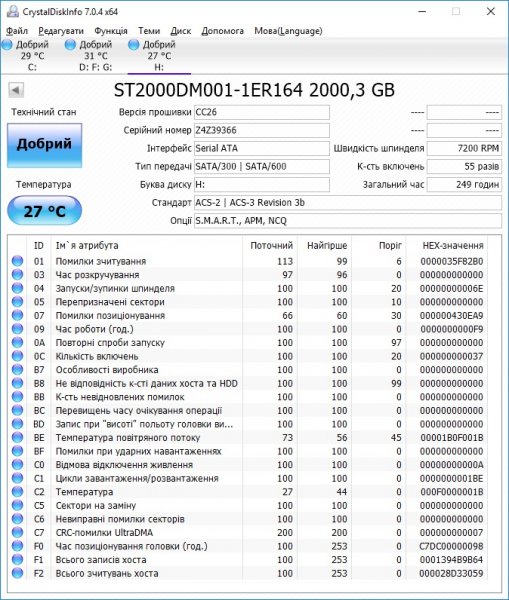This screenshot has height=600, width=509.
Task: Click the SATA/300 | SATA/600 transfer field
Action: (262, 166)
